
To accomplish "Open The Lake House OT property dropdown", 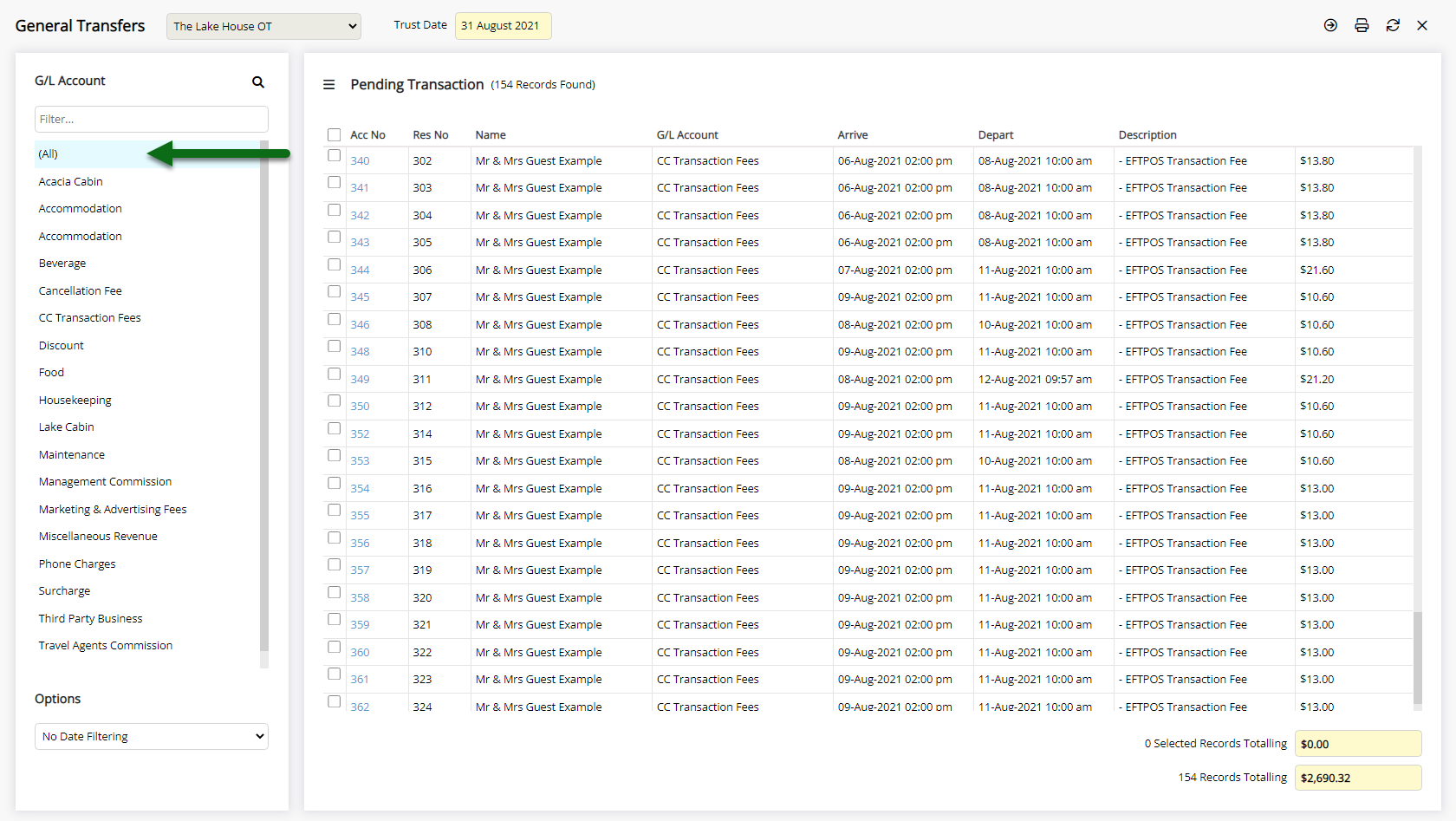I will point(263,26).
